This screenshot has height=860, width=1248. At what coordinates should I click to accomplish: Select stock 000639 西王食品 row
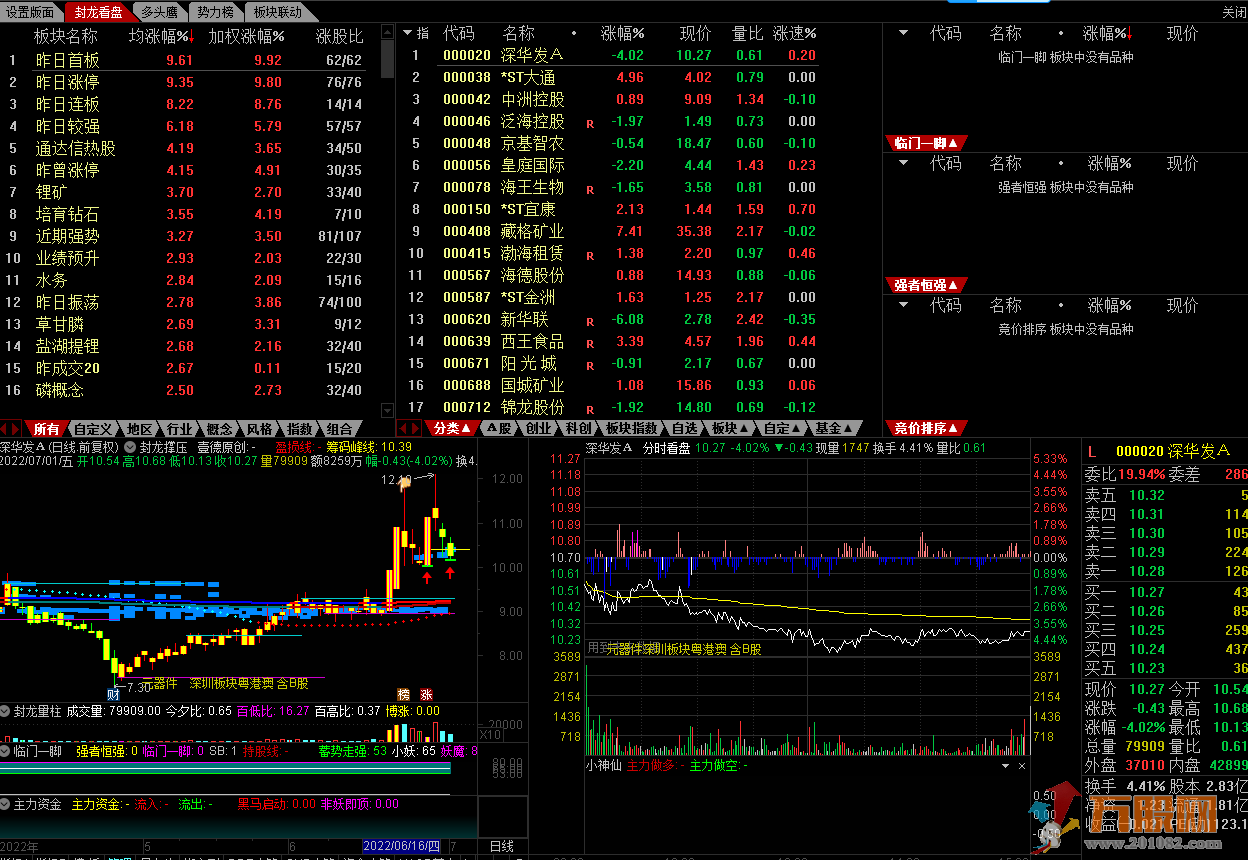point(640,341)
